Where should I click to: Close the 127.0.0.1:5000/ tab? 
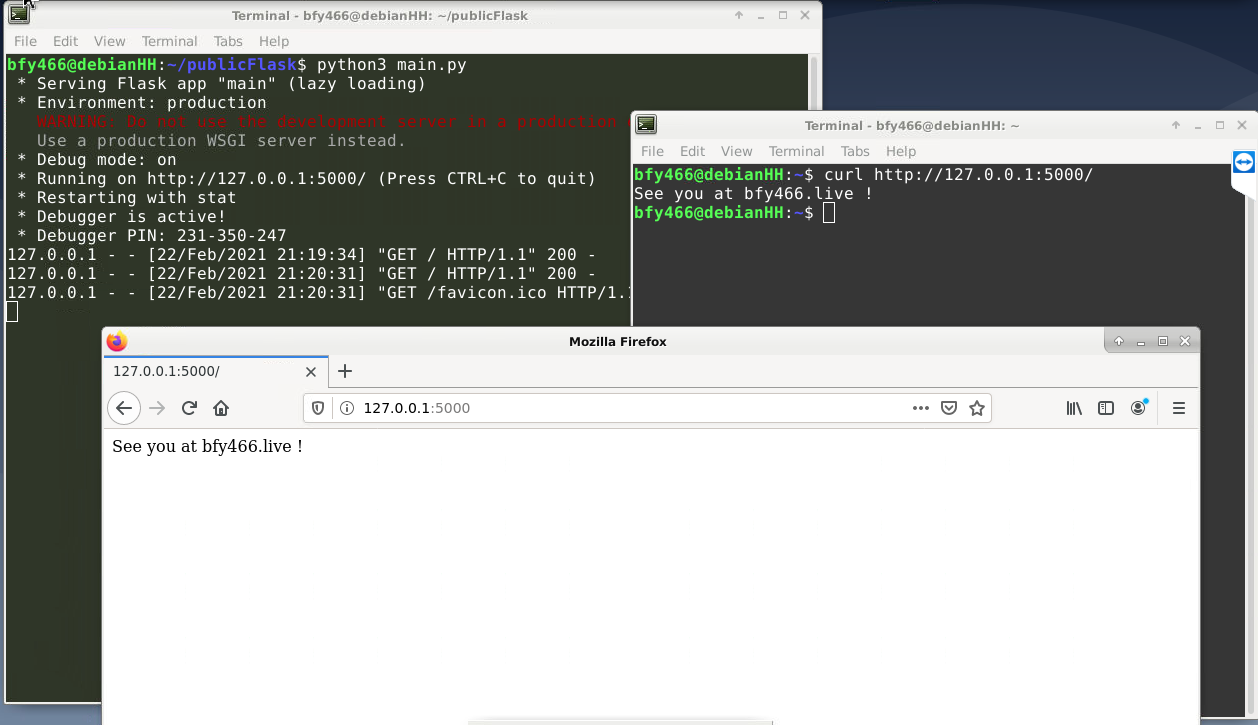pyautogui.click(x=311, y=371)
